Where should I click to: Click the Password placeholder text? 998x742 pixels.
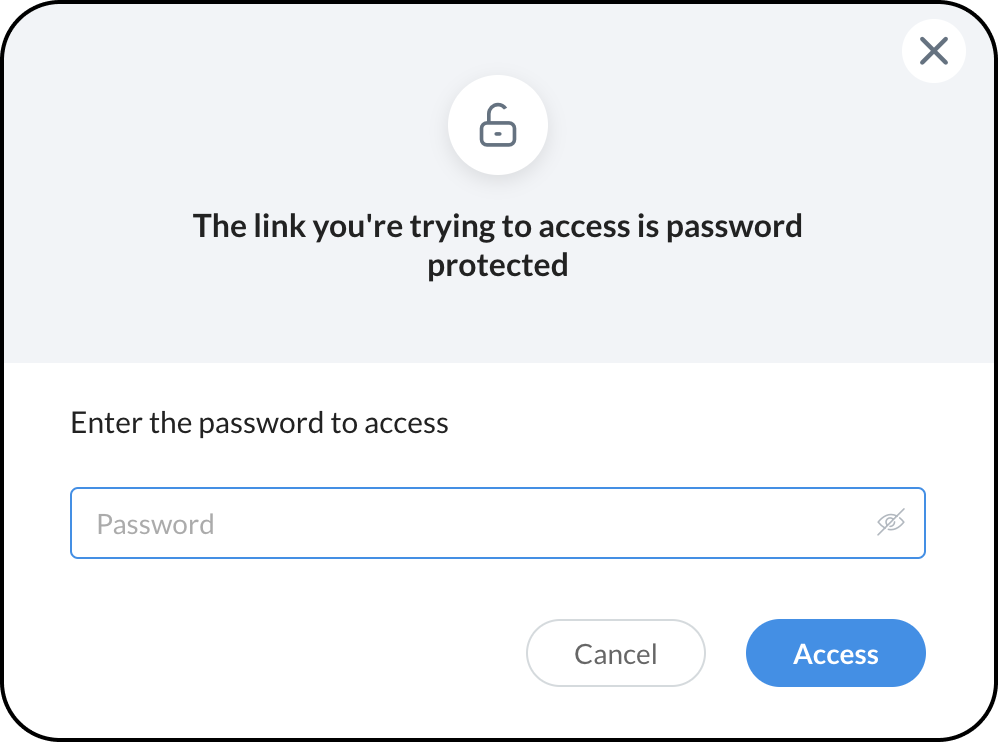click(155, 524)
